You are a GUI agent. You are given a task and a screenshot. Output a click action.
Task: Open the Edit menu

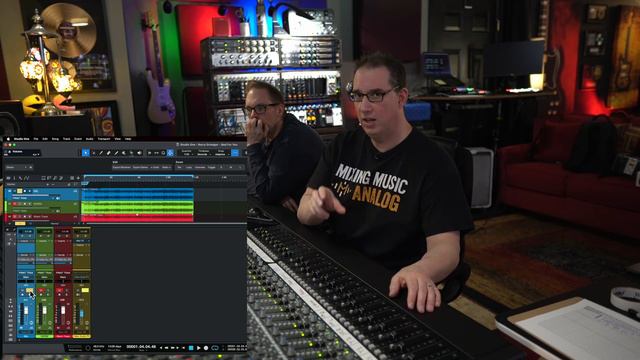click(45, 139)
